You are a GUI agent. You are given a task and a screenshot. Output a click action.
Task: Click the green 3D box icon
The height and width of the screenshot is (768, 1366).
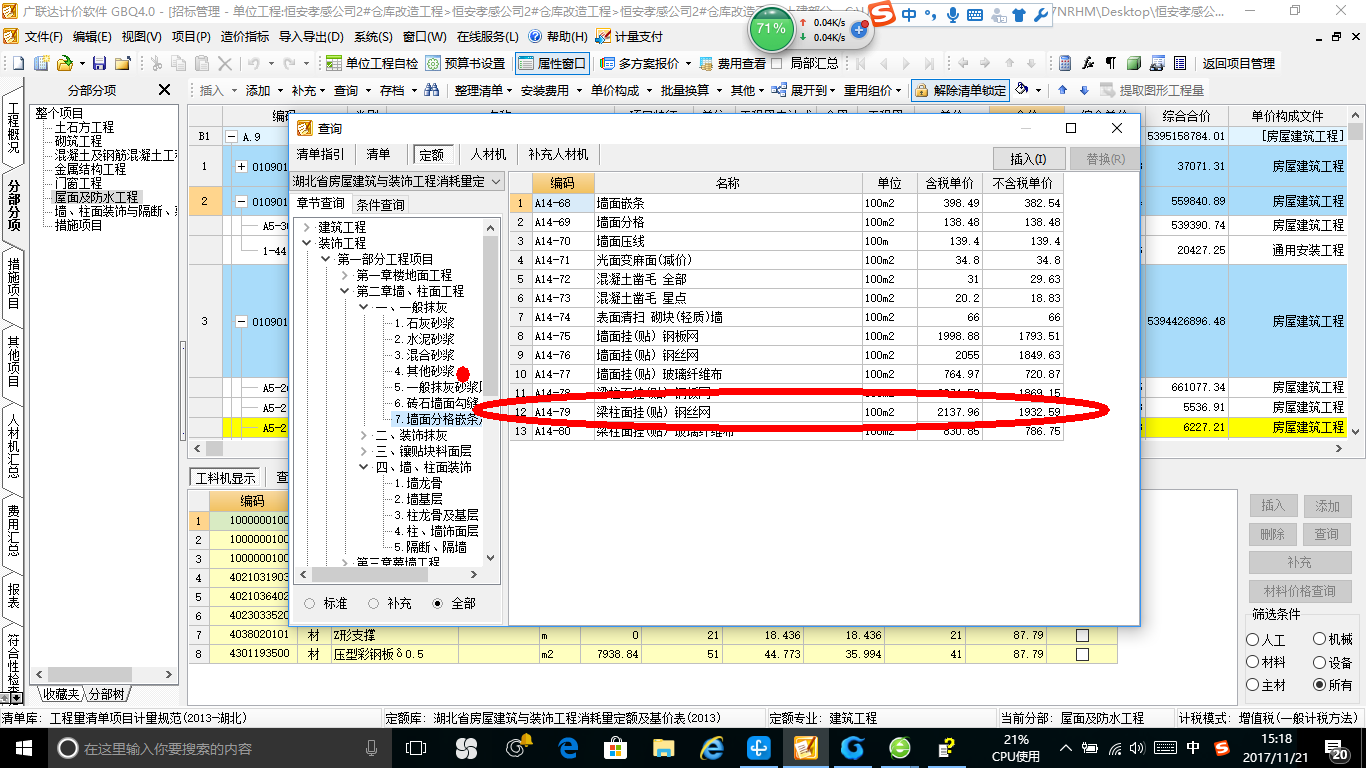pyautogui.click(x=1134, y=63)
